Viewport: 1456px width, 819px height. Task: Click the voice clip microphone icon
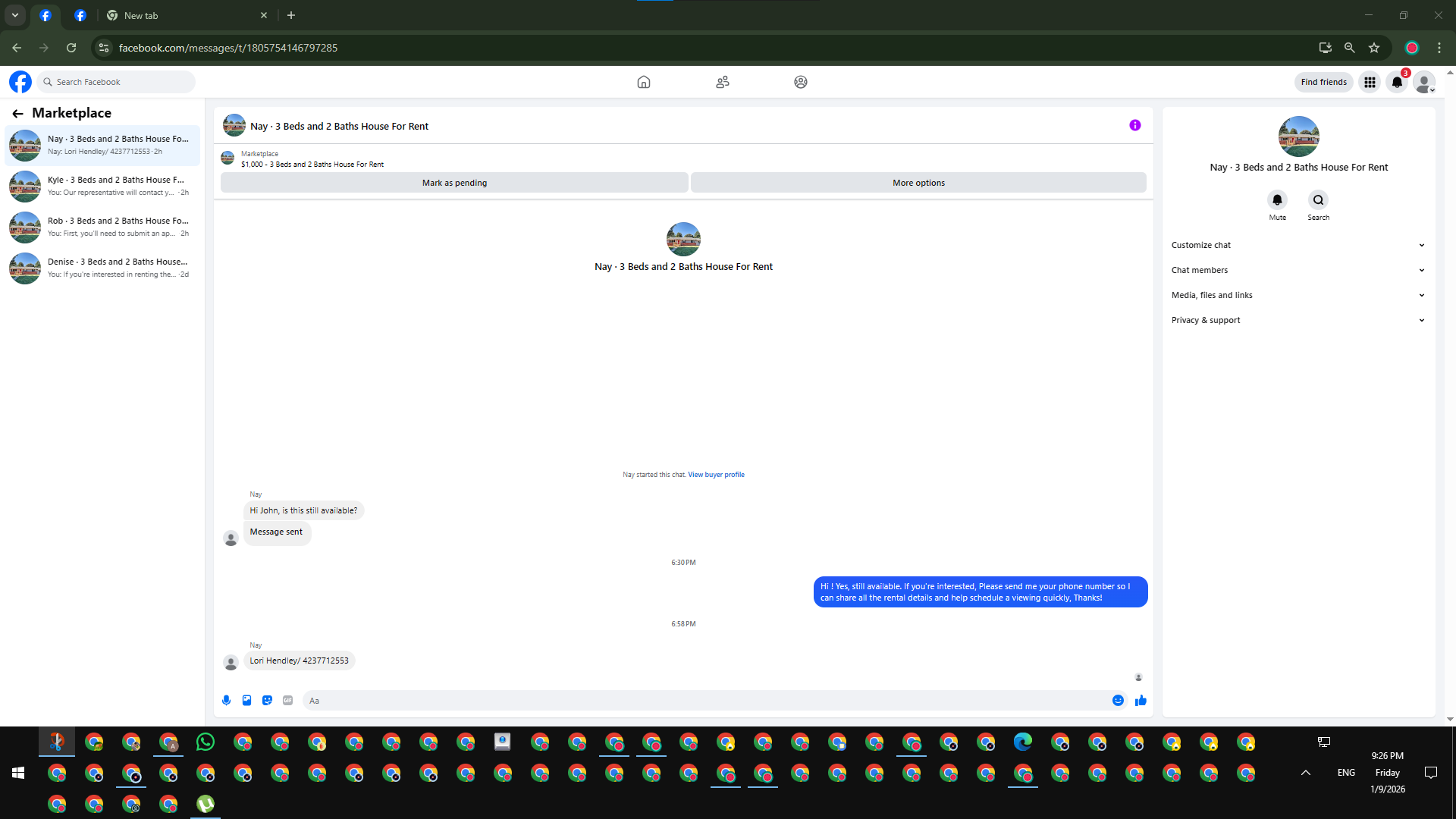[x=226, y=701]
